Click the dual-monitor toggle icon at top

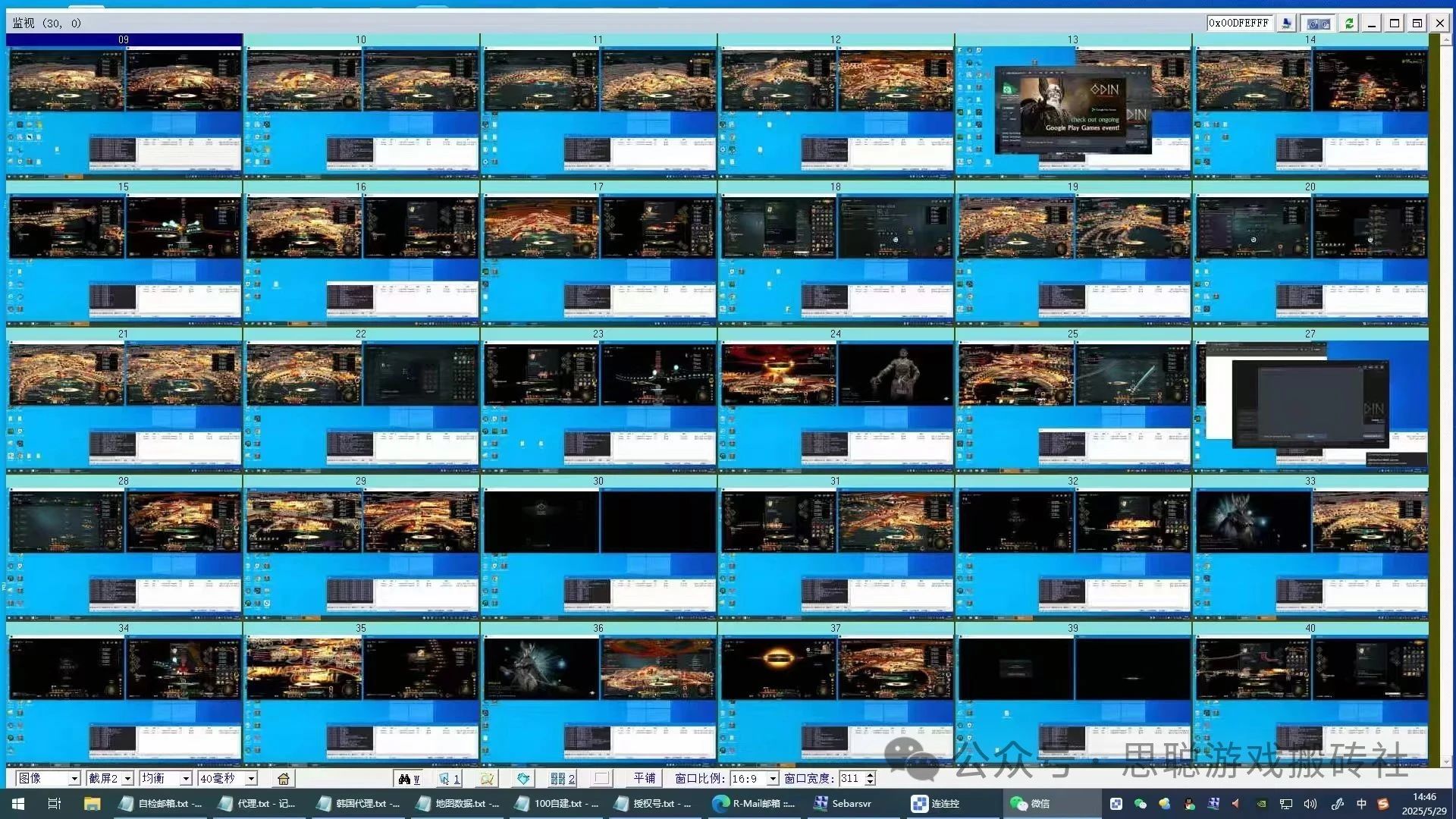pyautogui.click(x=1319, y=24)
